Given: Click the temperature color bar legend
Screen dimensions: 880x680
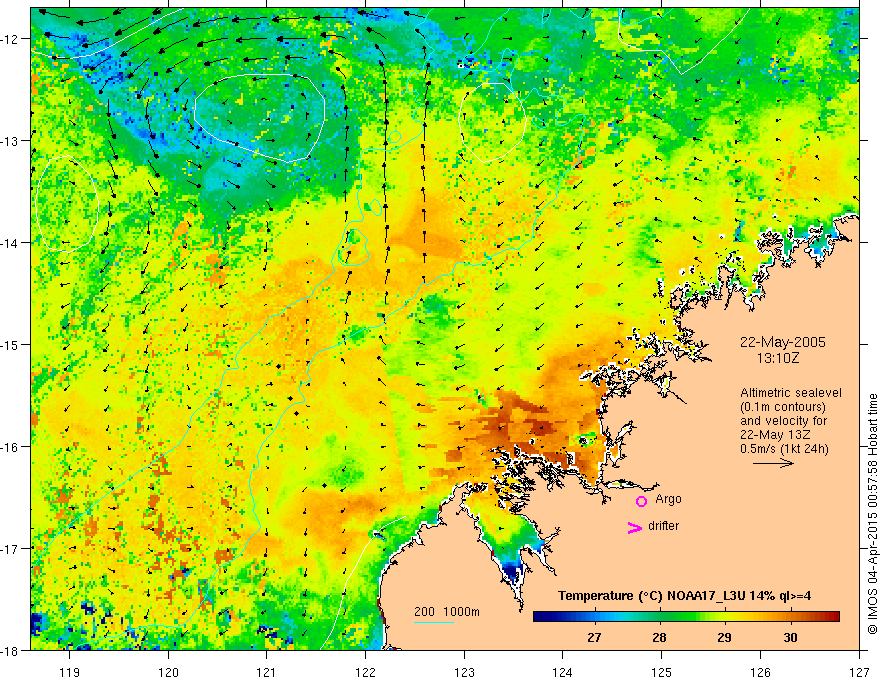Looking at the screenshot, I should pos(686,617).
